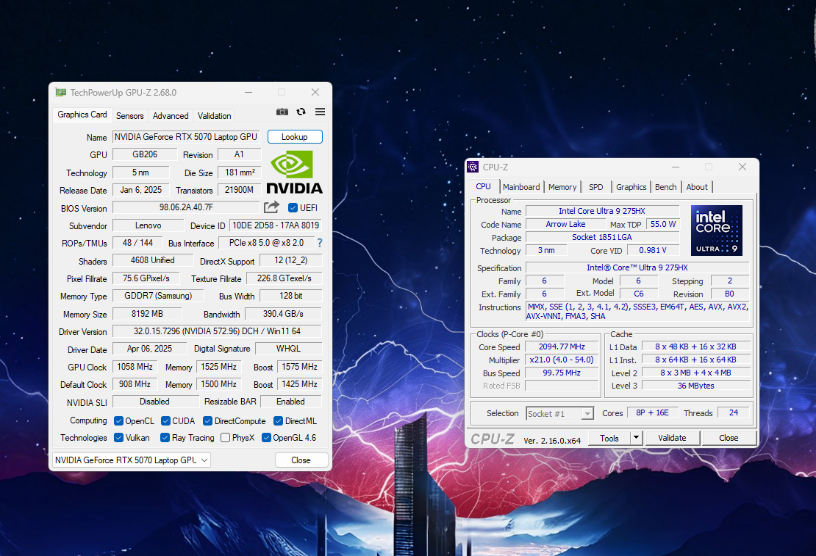Click the Tools button in CPU-Z
816x556 pixels.
coord(609,438)
